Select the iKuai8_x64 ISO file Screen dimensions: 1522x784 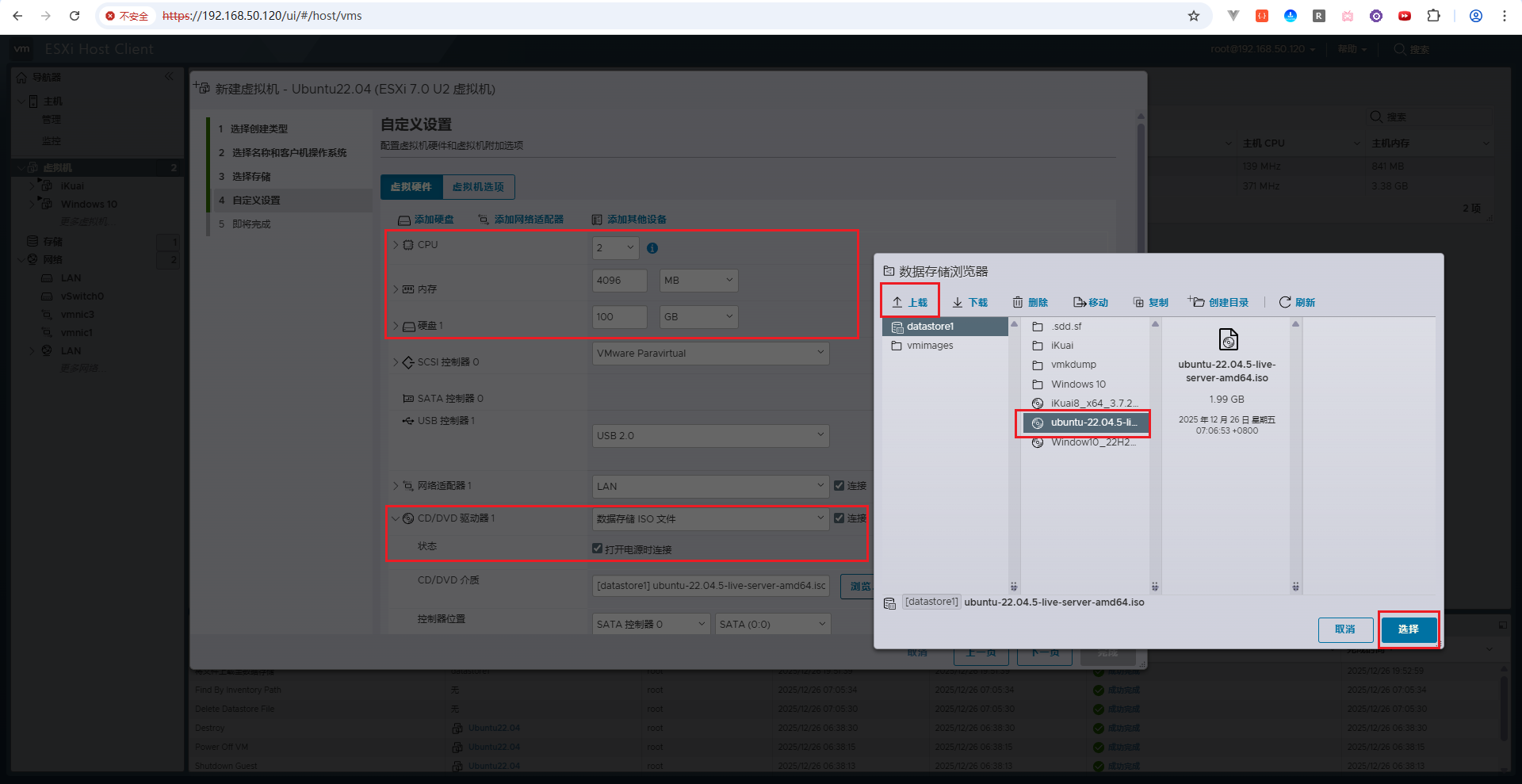pyautogui.click(x=1093, y=403)
